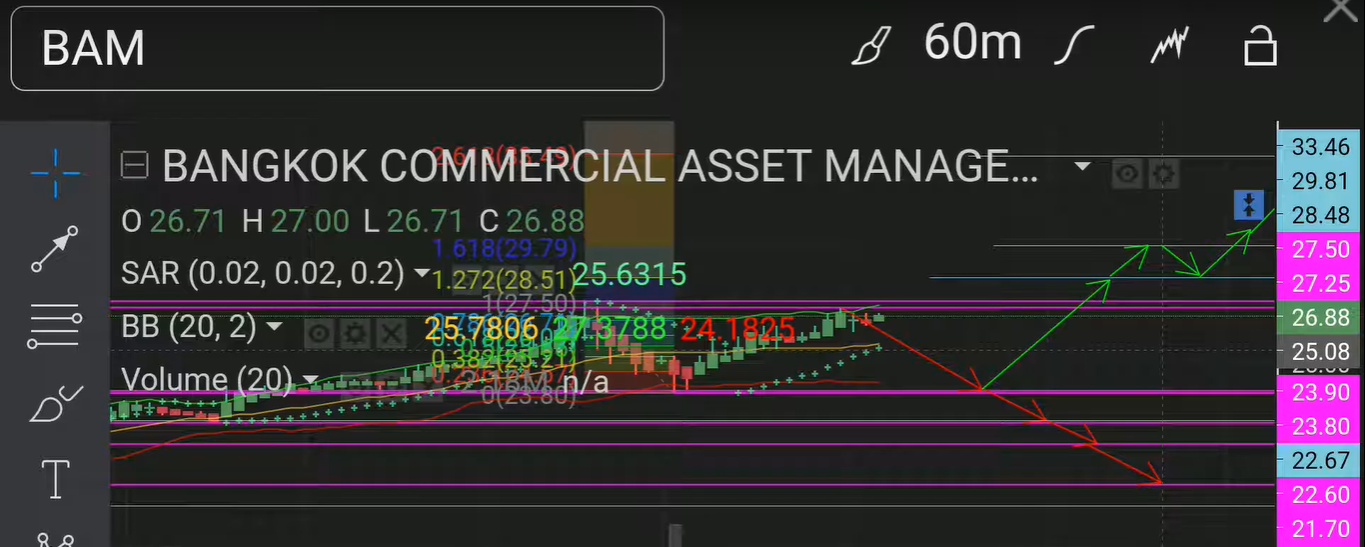Click the magenta 22.60 price label
The height and width of the screenshot is (547, 1365).
pyautogui.click(x=1320, y=496)
